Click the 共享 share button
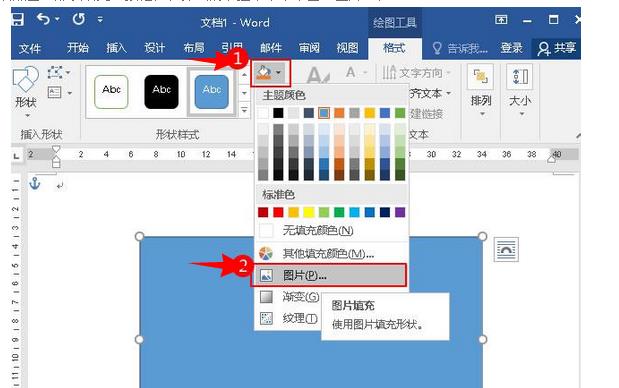Viewport: 619px width, 388px height. [556, 48]
